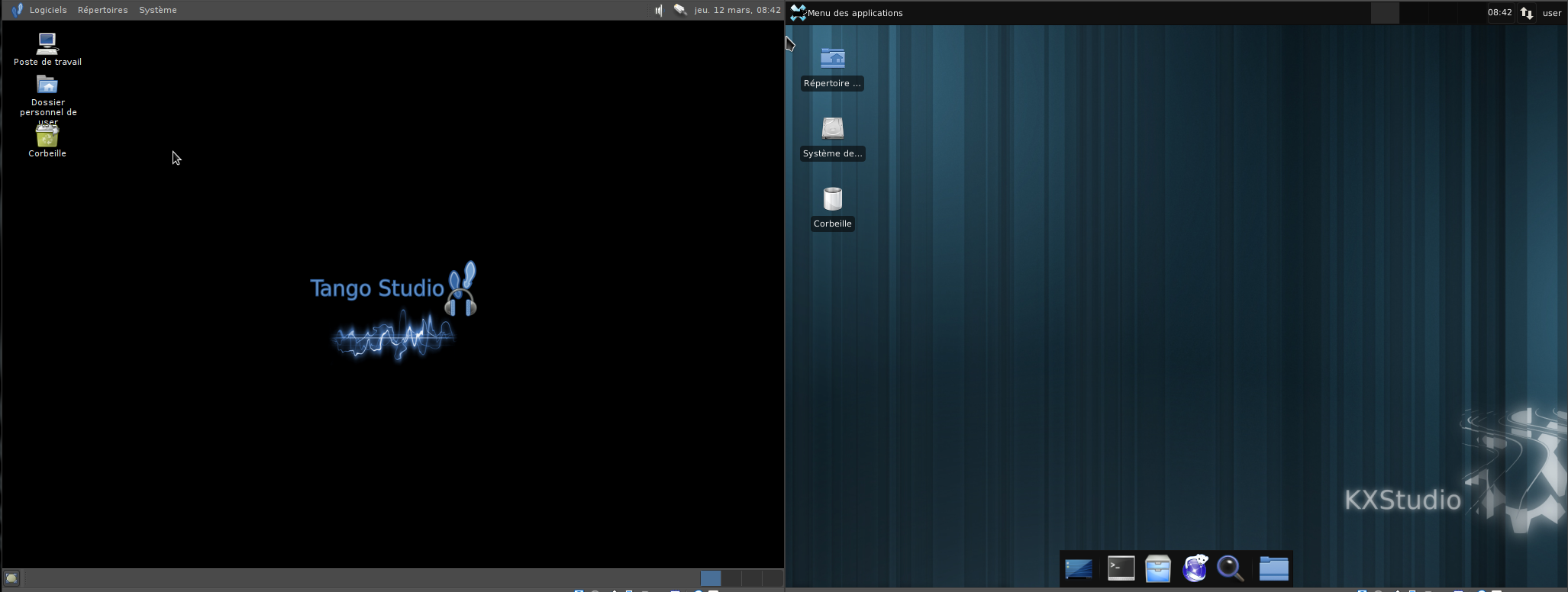Screen dimensions: 1568x592
Task: Switch to the last workspace in Tango Studio switcher
Action: tap(773, 578)
